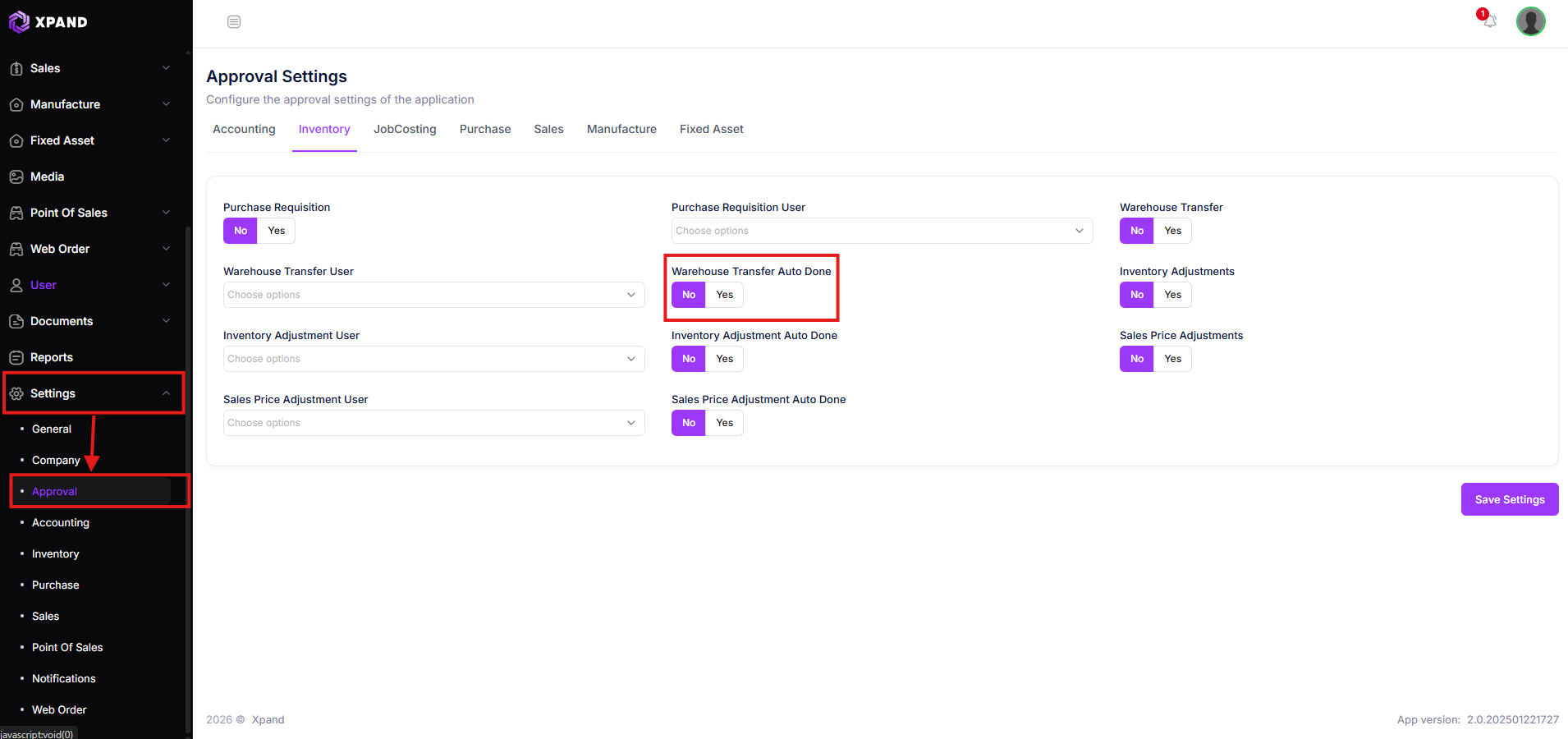Viewport: 1568px width, 739px height.
Task: Set Inventory Adjustment Auto Done to Yes
Action: click(725, 359)
